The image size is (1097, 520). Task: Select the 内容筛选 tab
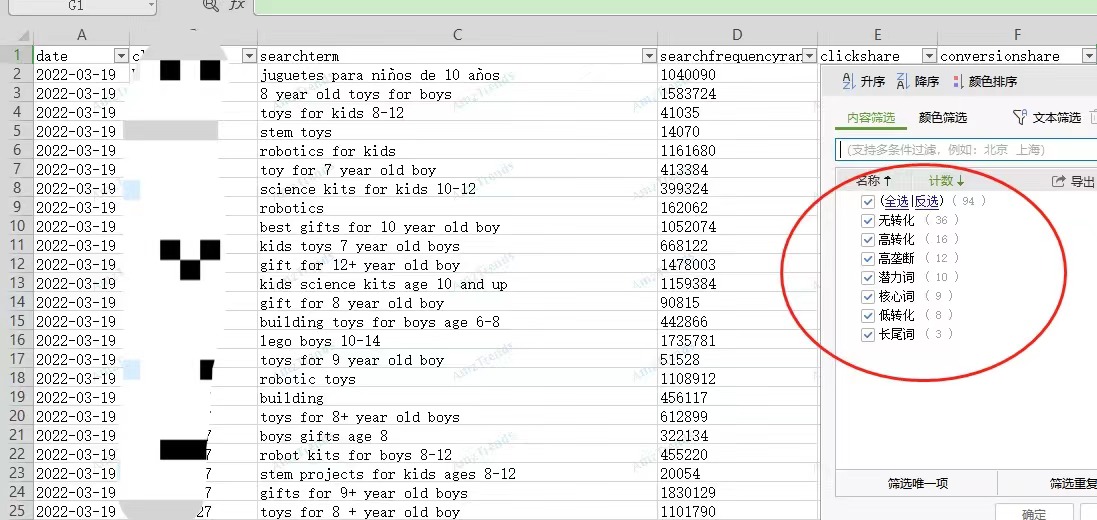(x=871, y=118)
